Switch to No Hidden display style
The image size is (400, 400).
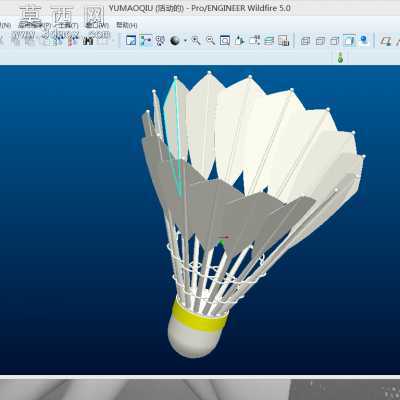334,41
